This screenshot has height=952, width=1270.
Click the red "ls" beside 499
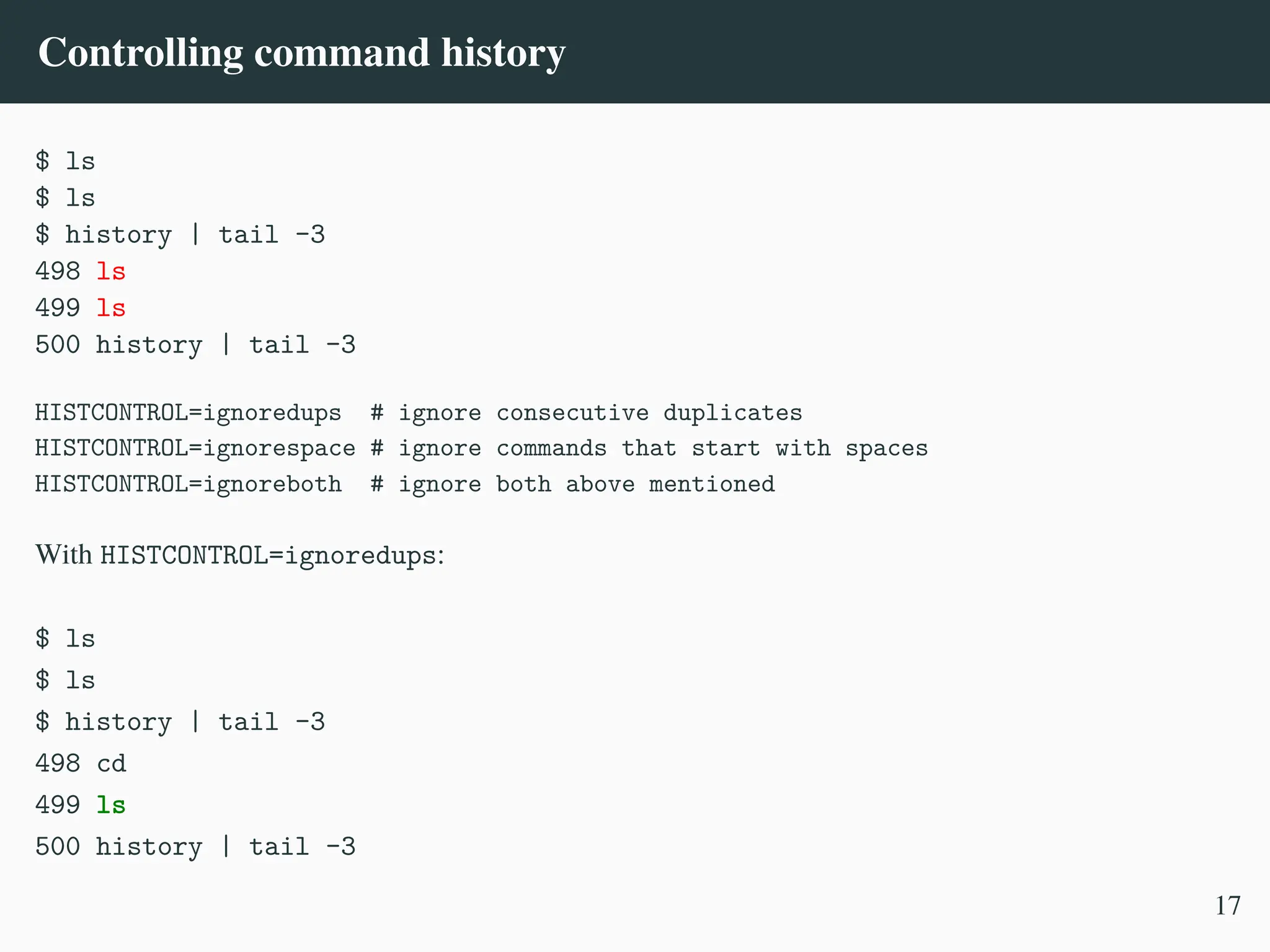111,308
